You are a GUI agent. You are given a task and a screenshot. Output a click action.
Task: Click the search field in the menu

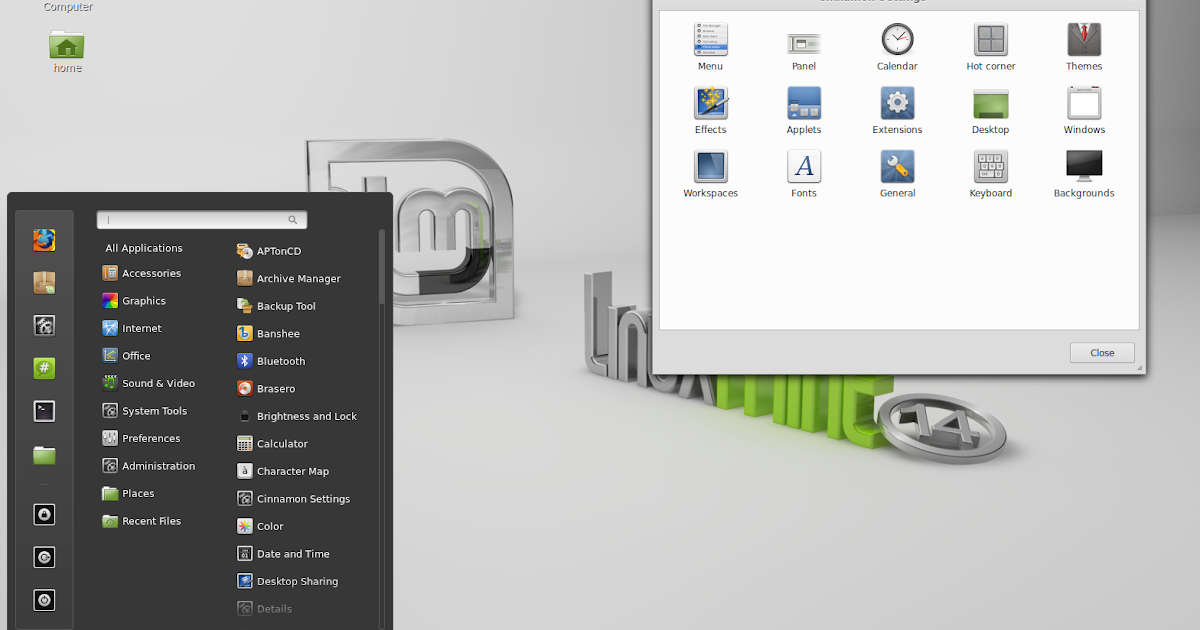pyautogui.click(x=200, y=219)
